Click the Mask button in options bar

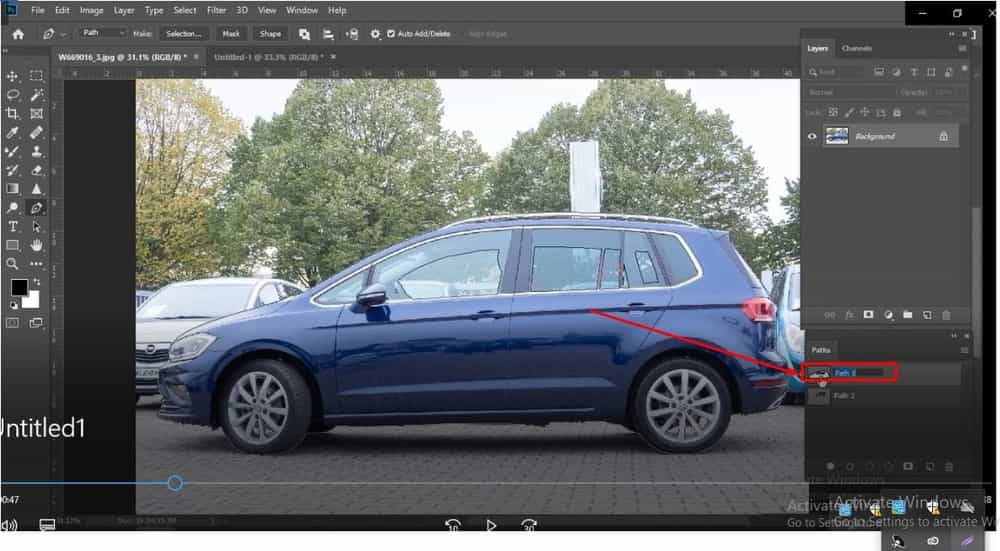tap(231, 34)
